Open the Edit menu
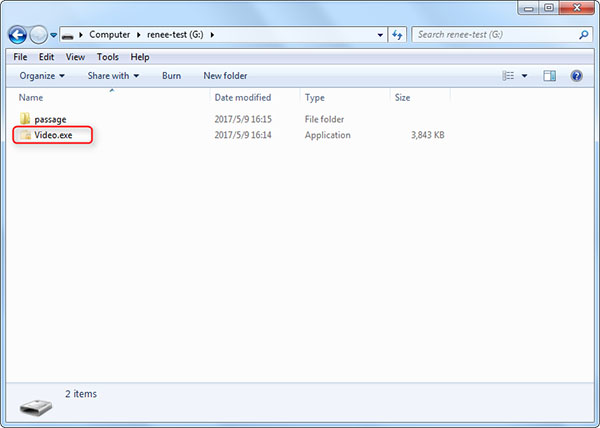This screenshot has width=600, height=428. (46, 57)
